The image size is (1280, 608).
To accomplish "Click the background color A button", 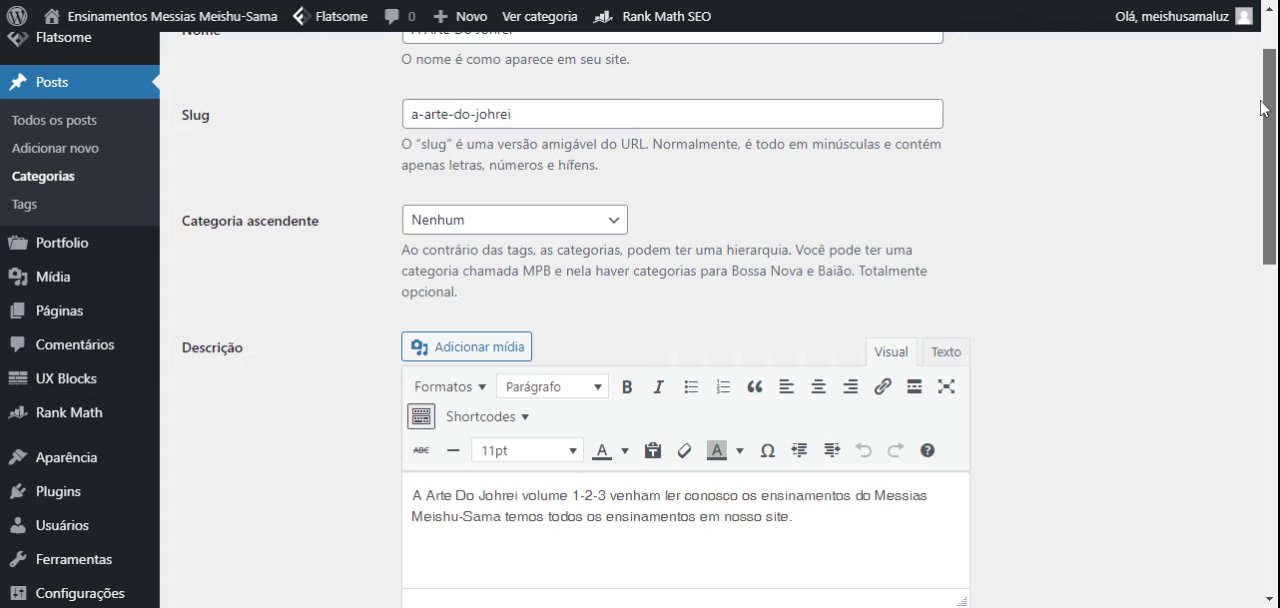I will (x=717, y=451).
